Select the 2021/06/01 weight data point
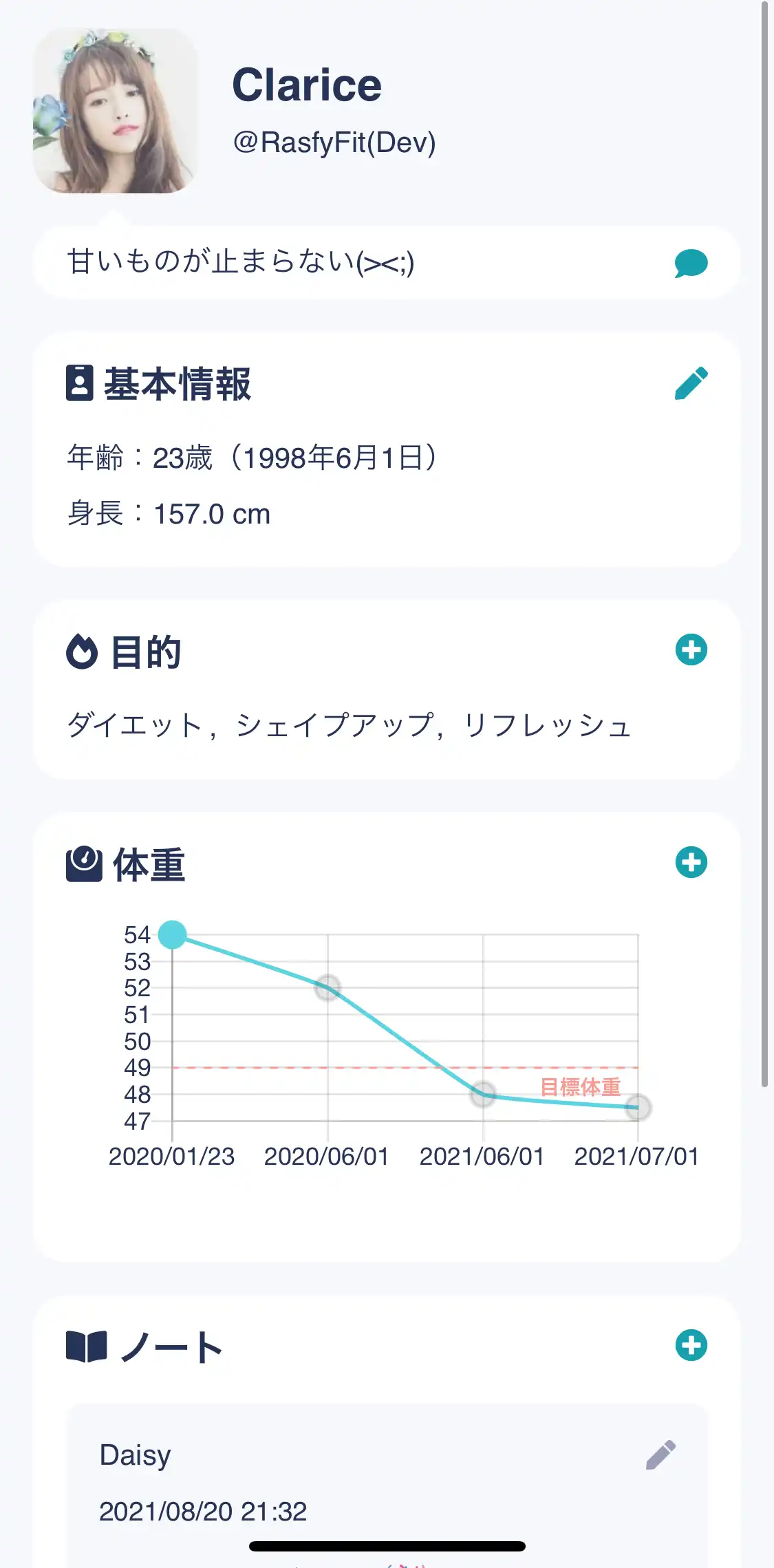Image resolution: width=774 pixels, height=1568 pixels. (x=483, y=1094)
